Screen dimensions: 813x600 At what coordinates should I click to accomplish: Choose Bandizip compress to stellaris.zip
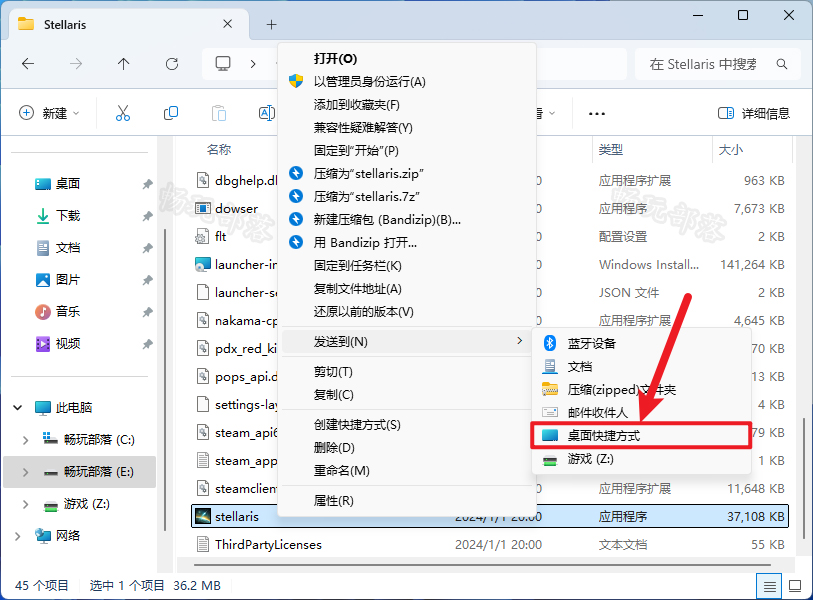[406, 174]
